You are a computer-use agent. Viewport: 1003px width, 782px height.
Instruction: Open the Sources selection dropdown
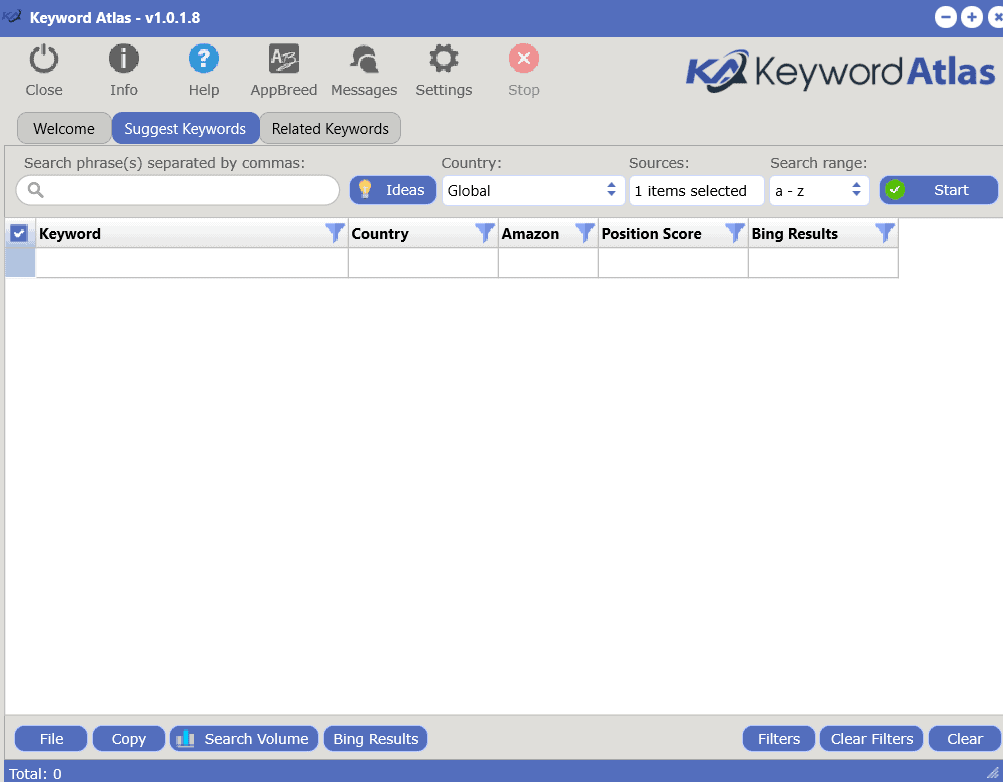coord(696,190)
